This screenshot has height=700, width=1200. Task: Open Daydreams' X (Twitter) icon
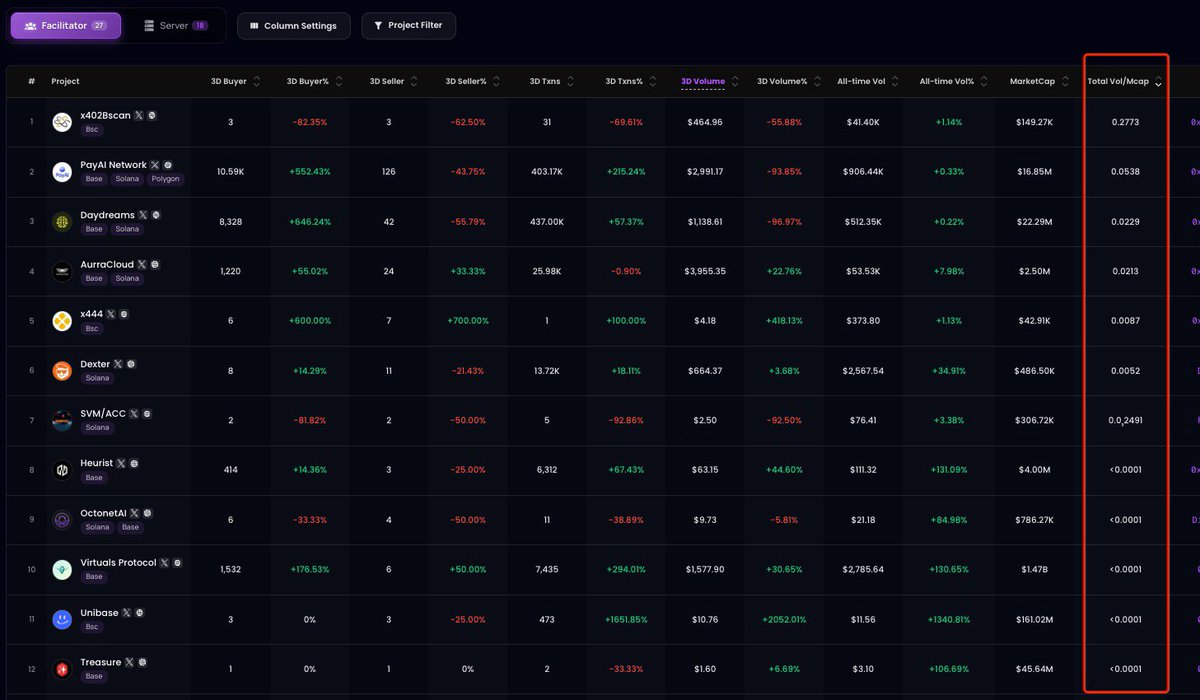[143, 215]
